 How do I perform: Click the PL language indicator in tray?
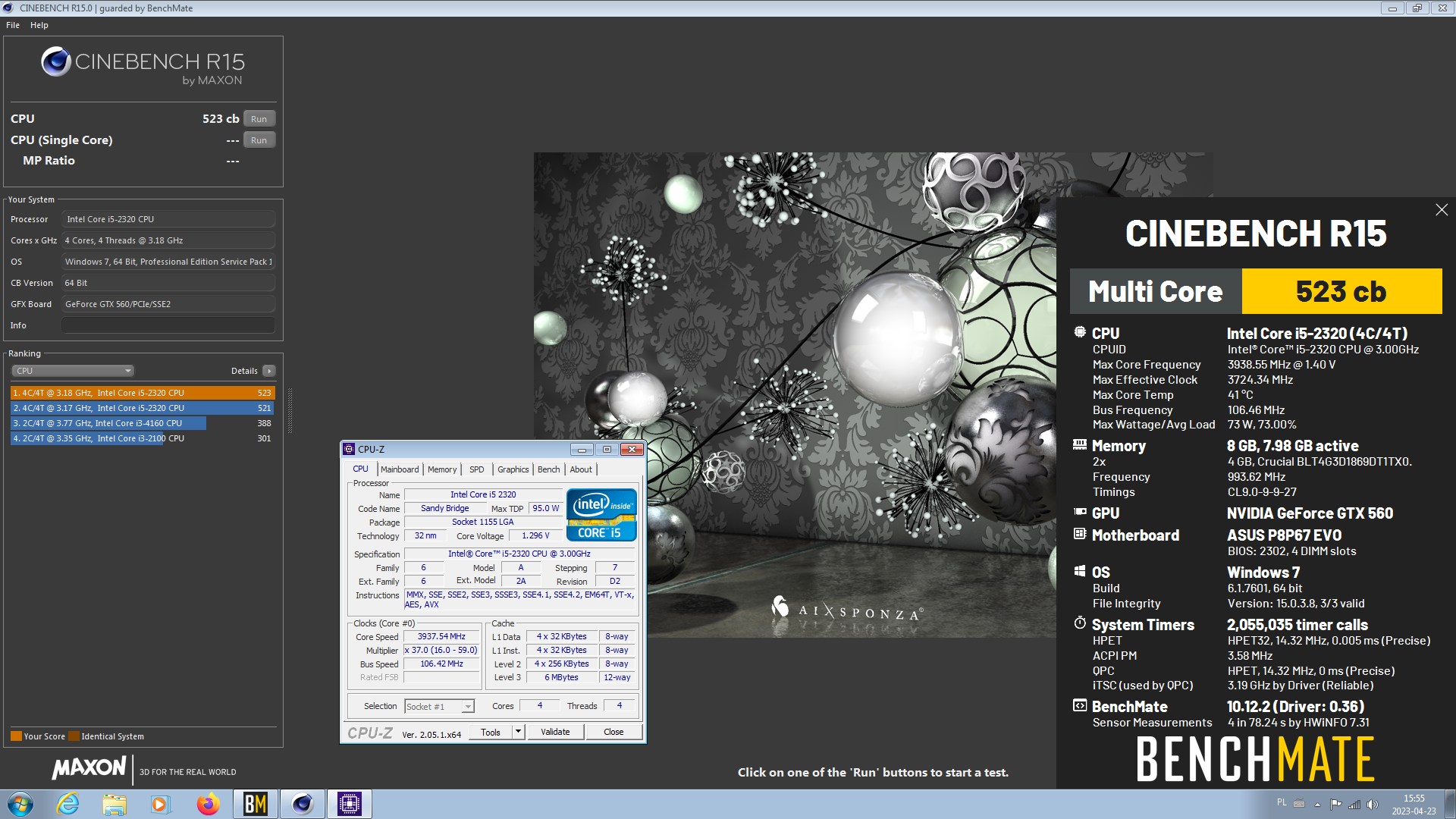click(x=1282, y=802)
